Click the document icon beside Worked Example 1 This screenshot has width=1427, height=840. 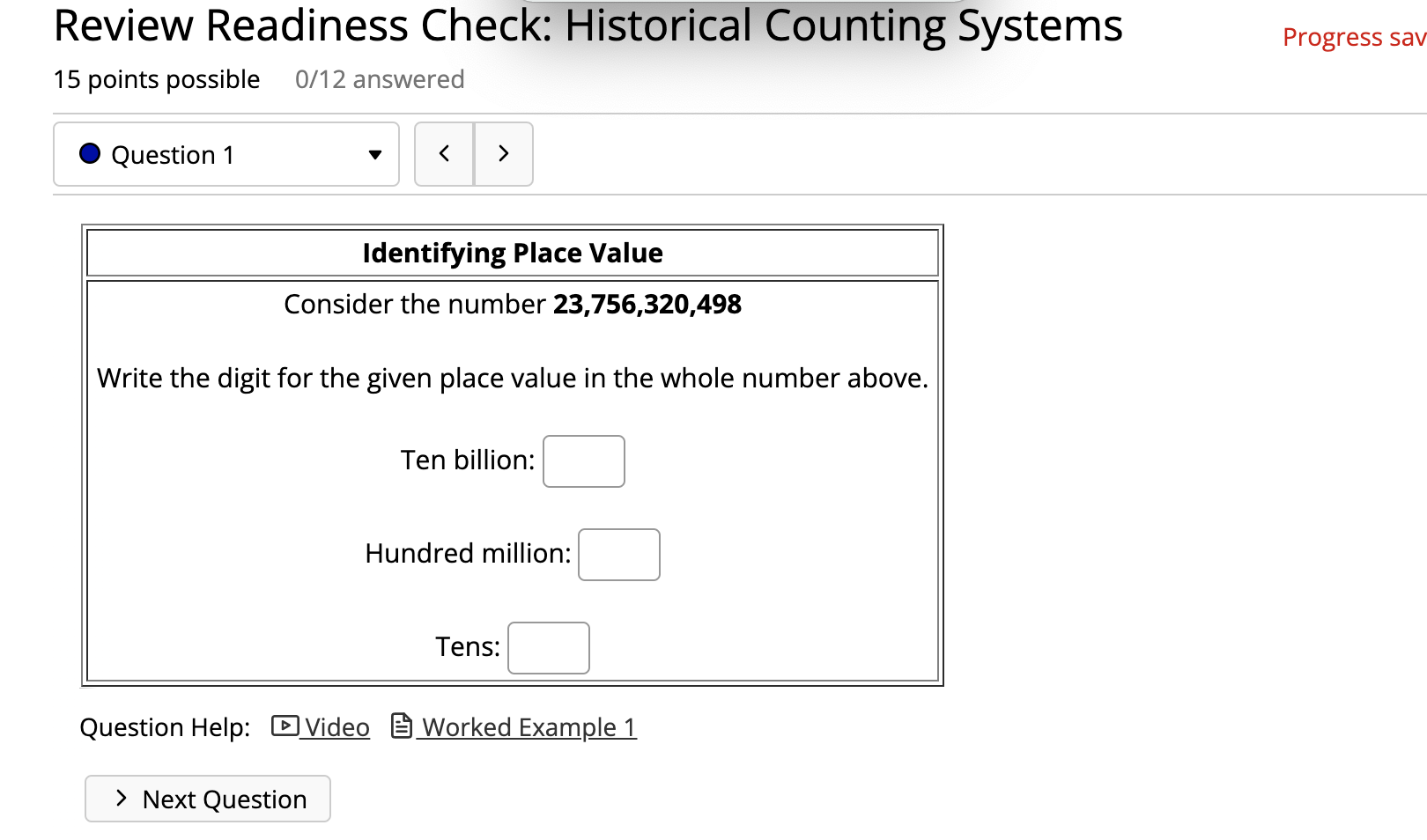click(401, 726)
